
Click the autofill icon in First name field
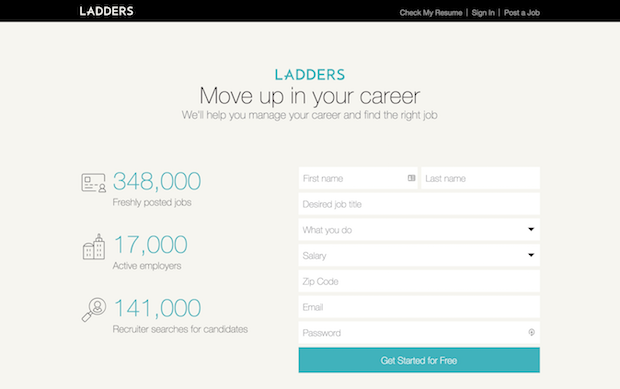coord(411,178)
